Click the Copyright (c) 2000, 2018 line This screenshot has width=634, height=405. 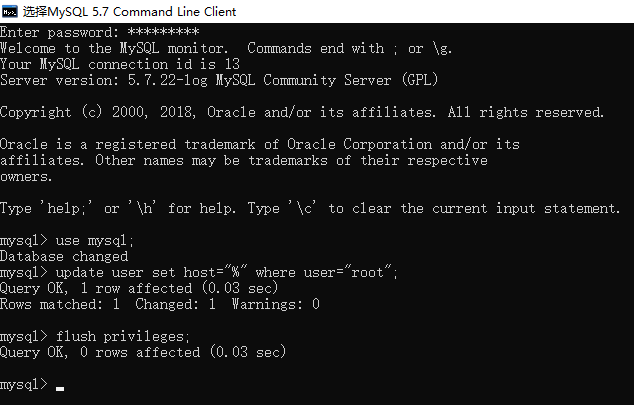coord(302,112)
